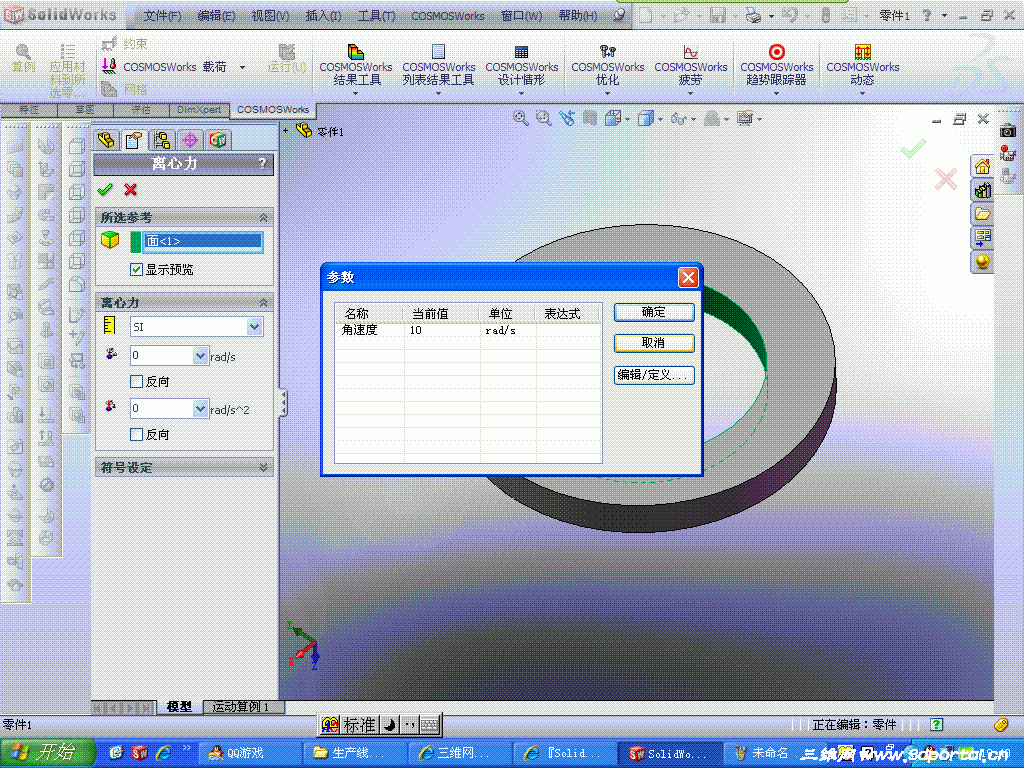Open the FeatureManager design tree tab icon
This screenshot has width=1024, height=768.
click(106, 140)
